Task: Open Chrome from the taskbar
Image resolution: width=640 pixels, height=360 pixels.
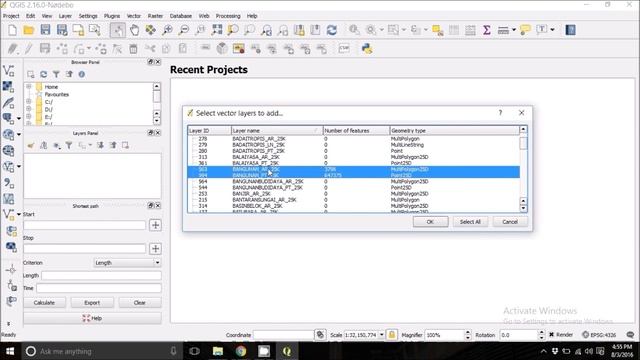Action: pos(241,351)
